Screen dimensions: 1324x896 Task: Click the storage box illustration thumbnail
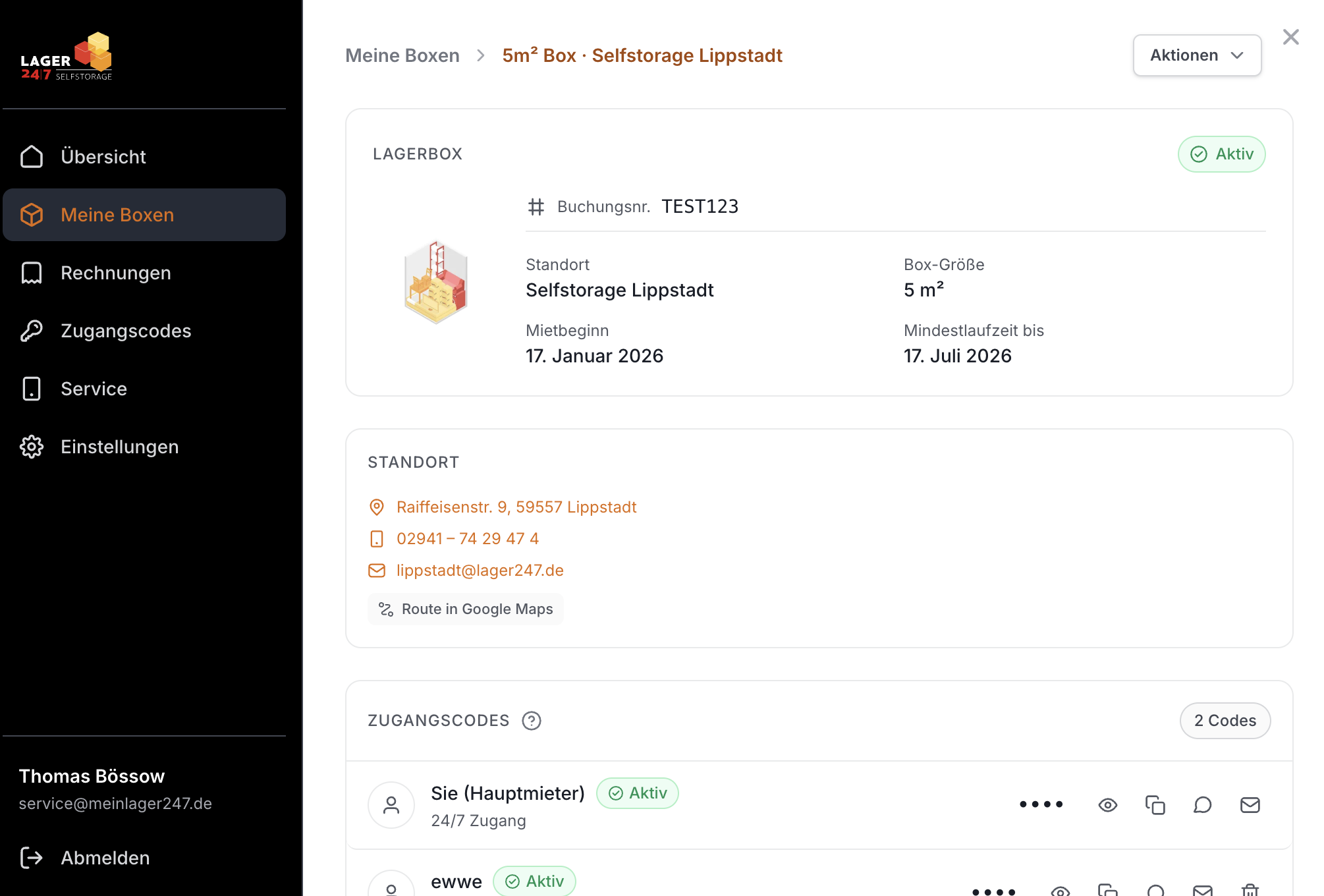point(435,283)
